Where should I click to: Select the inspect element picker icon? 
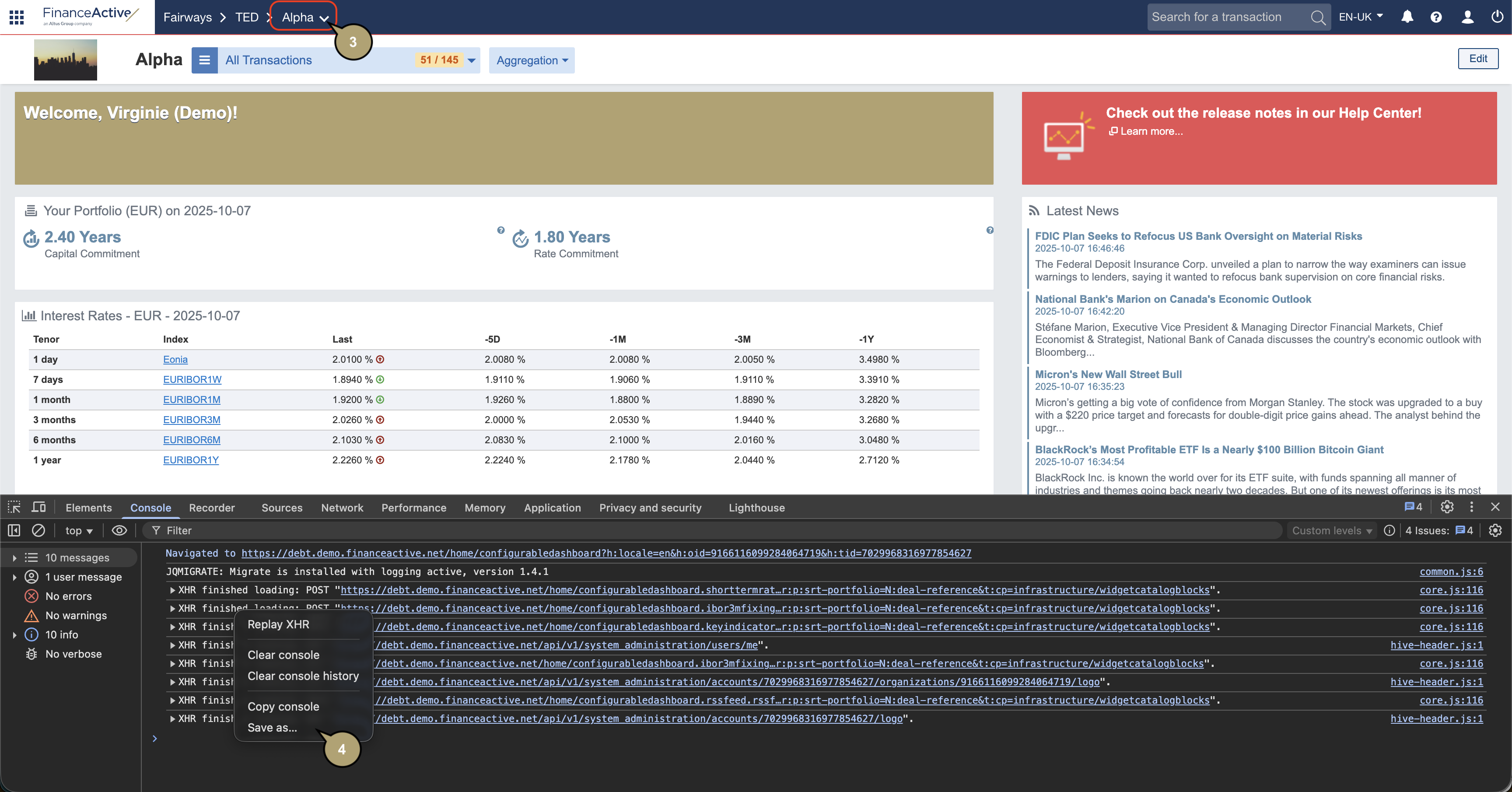click(14, 507)
